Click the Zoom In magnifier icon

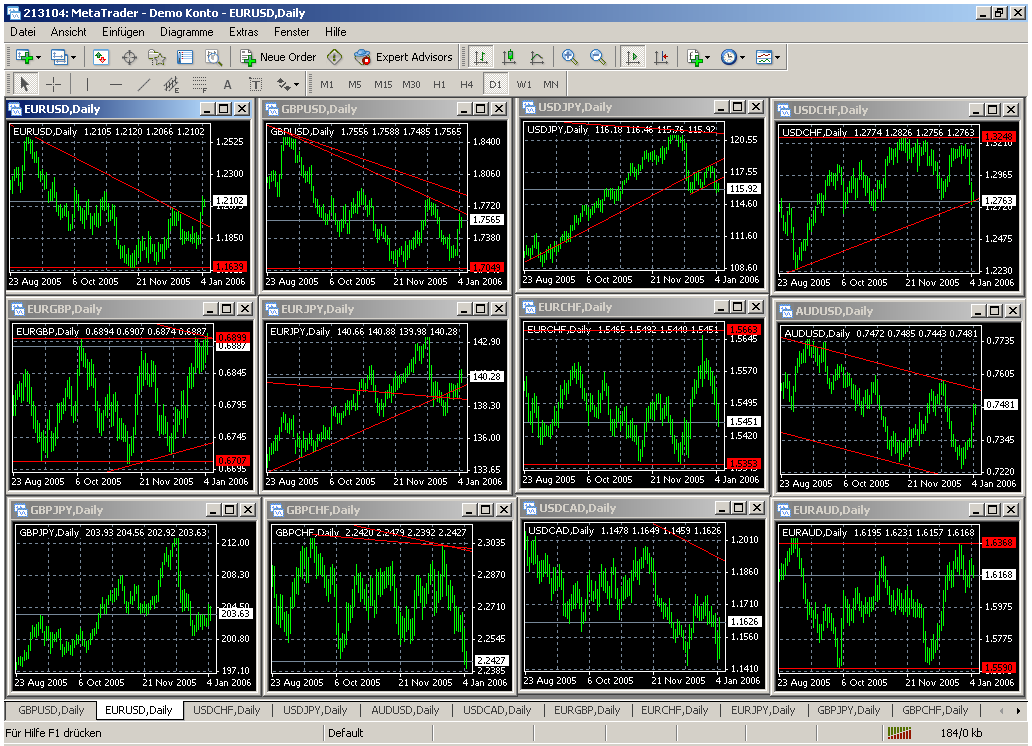click(x=569, y=57)
